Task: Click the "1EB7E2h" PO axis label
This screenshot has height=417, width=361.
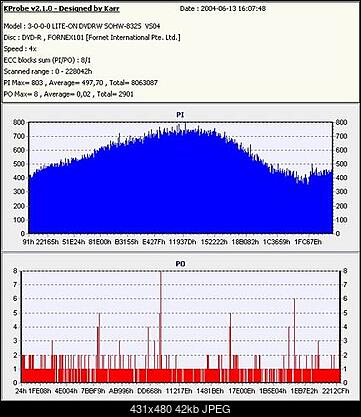Action: [x=304, y=391]
